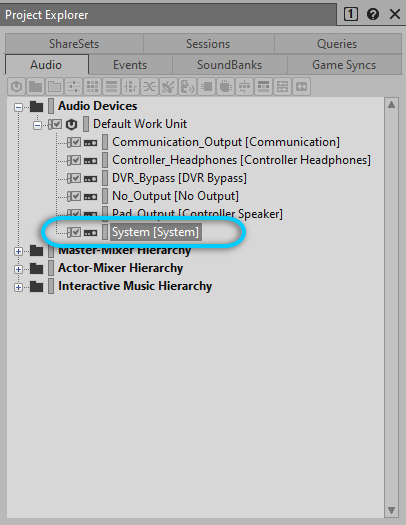Click the Actor-Mixer sliders toolbar icon

pos(73,87)
